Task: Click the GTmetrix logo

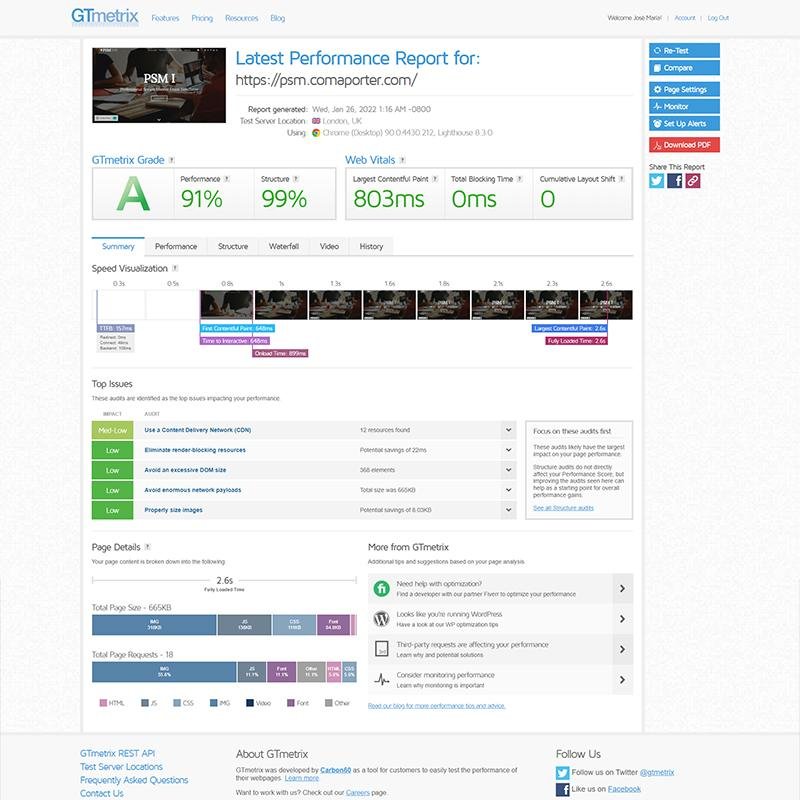Action: click(x=105, y=16)
